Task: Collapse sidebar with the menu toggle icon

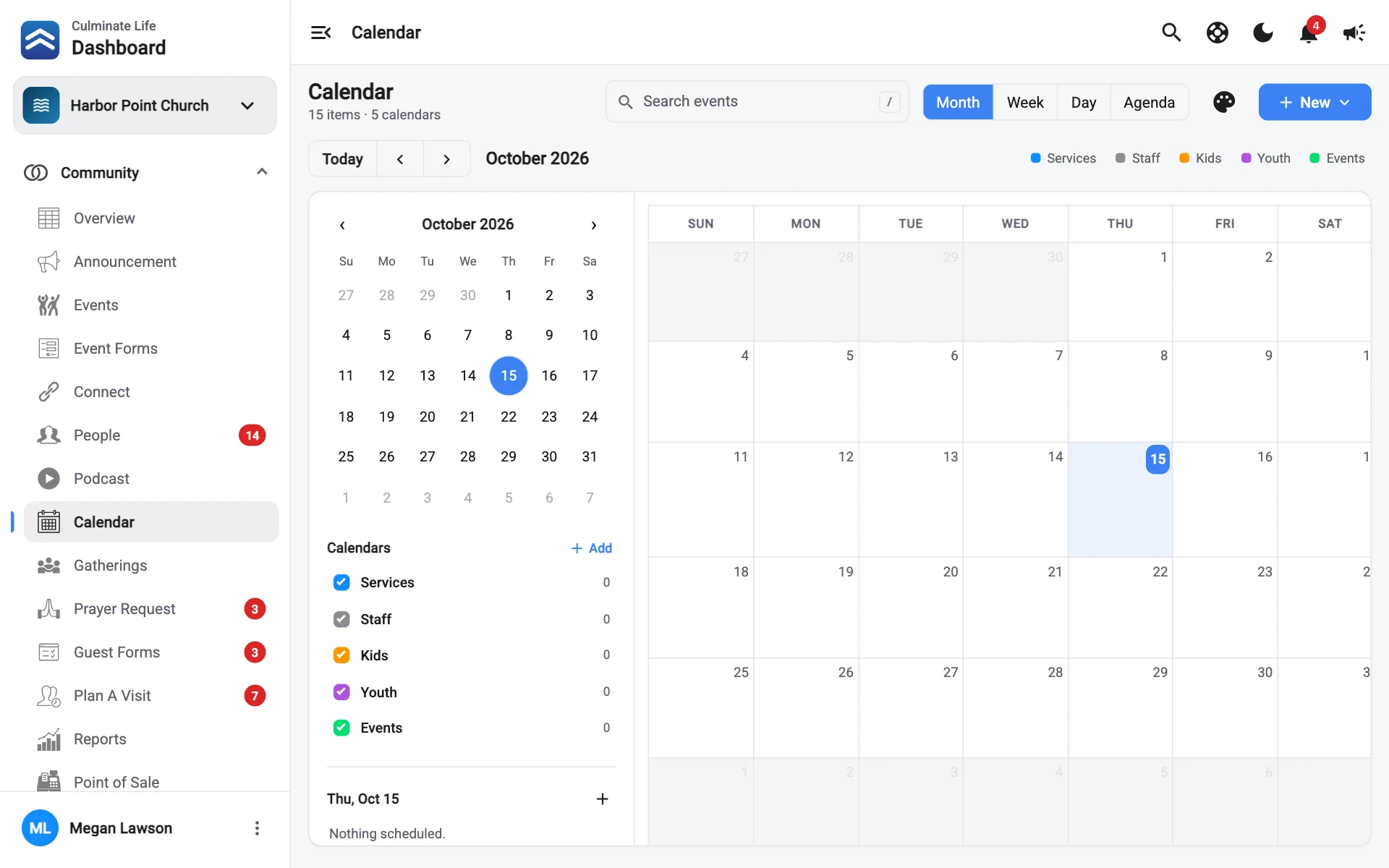Action: tap(320, 33)
